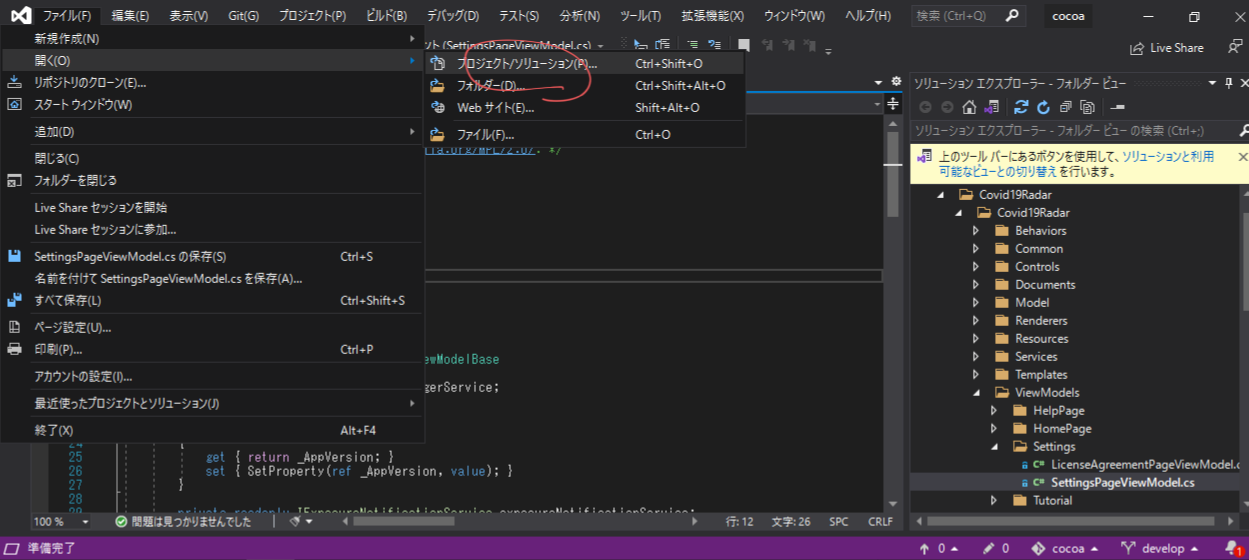The height and width of the screenshot is (560, 1249).
Task: Select SettingsPageViewModel.cs in tree
Action: tap(1122, 482)
